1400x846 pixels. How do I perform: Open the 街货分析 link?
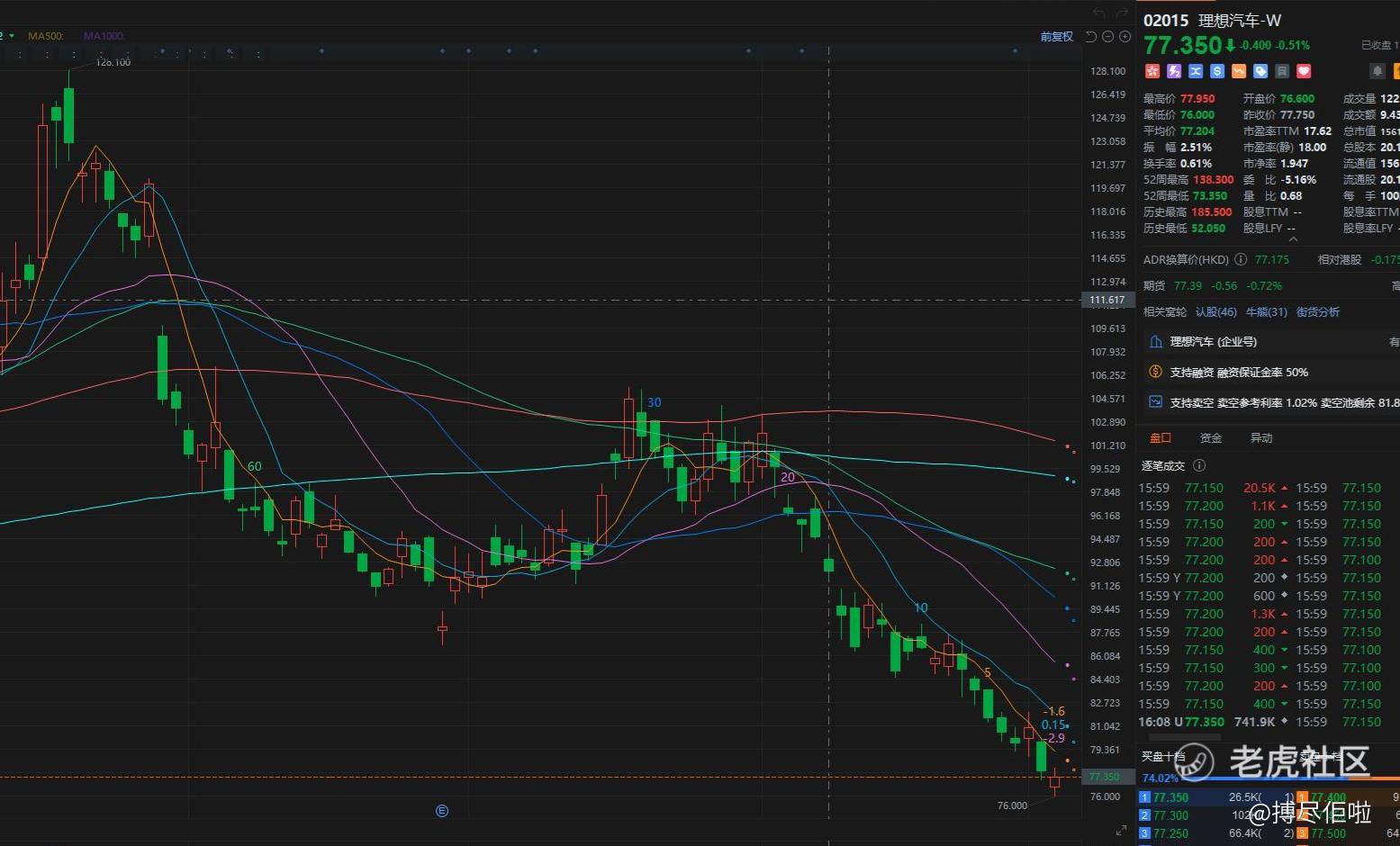click(x=1318, y=312)
